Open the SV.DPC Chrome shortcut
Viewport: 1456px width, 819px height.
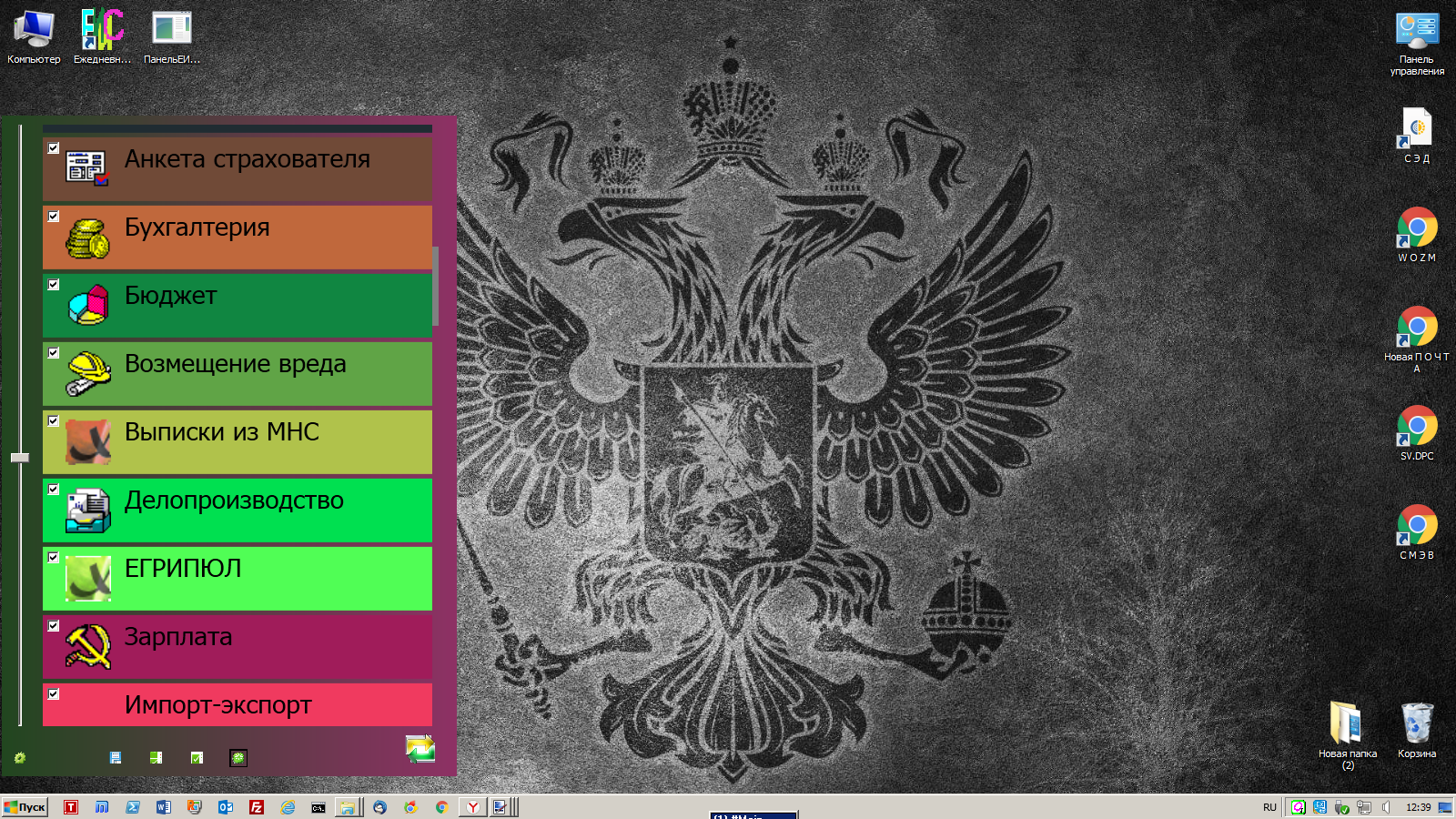click(x=1417, y=433)
